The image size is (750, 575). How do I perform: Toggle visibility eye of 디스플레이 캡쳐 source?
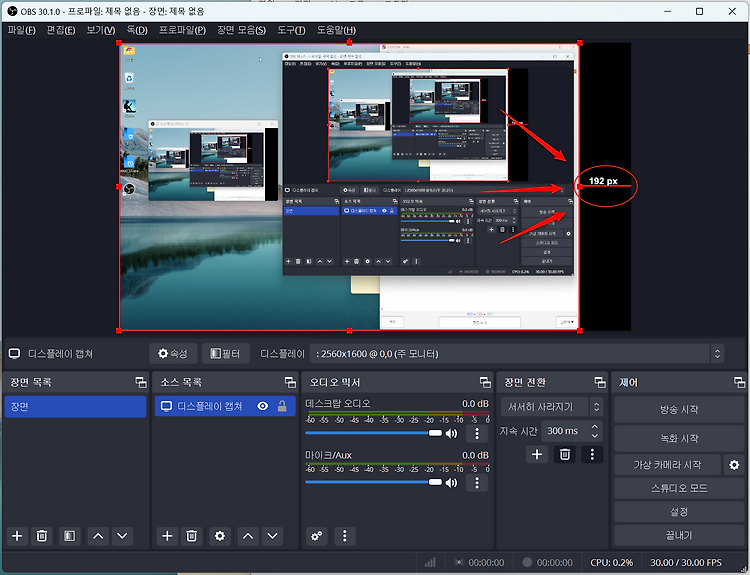(263, 406)
